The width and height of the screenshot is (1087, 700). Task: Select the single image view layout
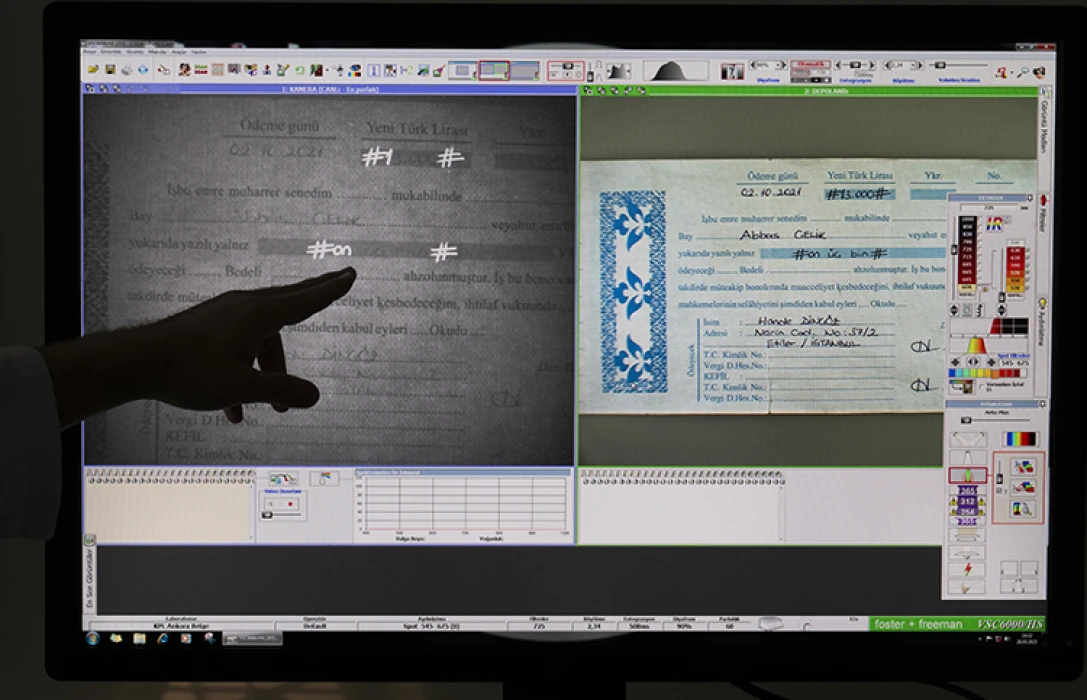[461, 70]
